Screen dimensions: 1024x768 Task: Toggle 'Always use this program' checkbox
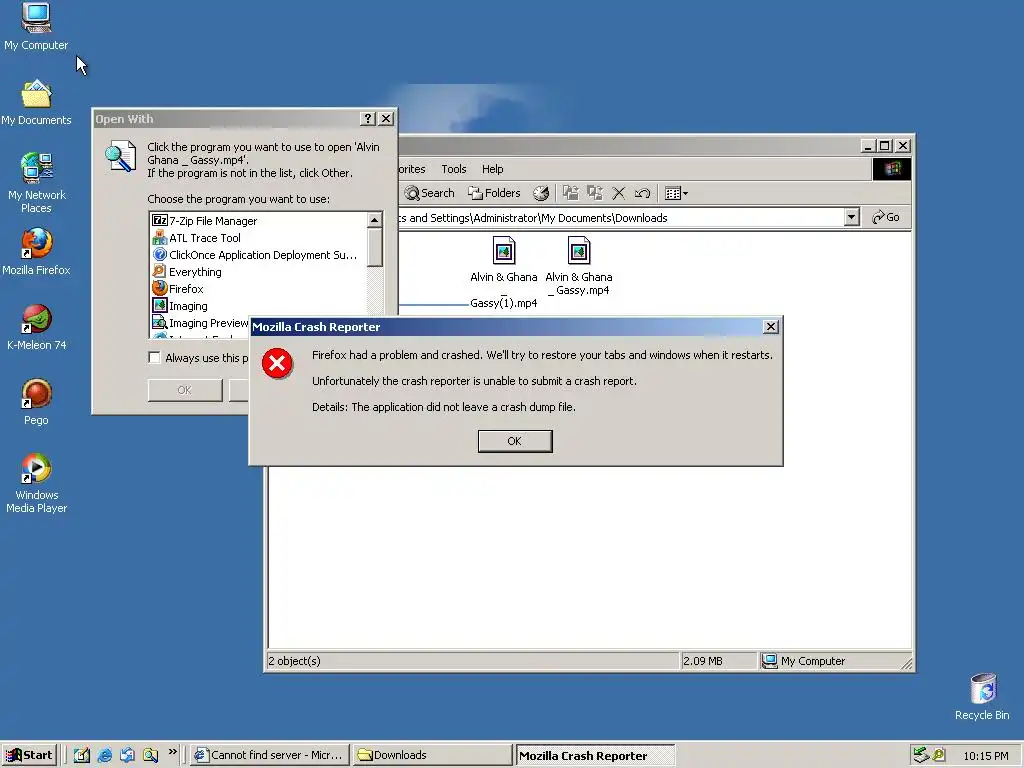click(154, 357)
